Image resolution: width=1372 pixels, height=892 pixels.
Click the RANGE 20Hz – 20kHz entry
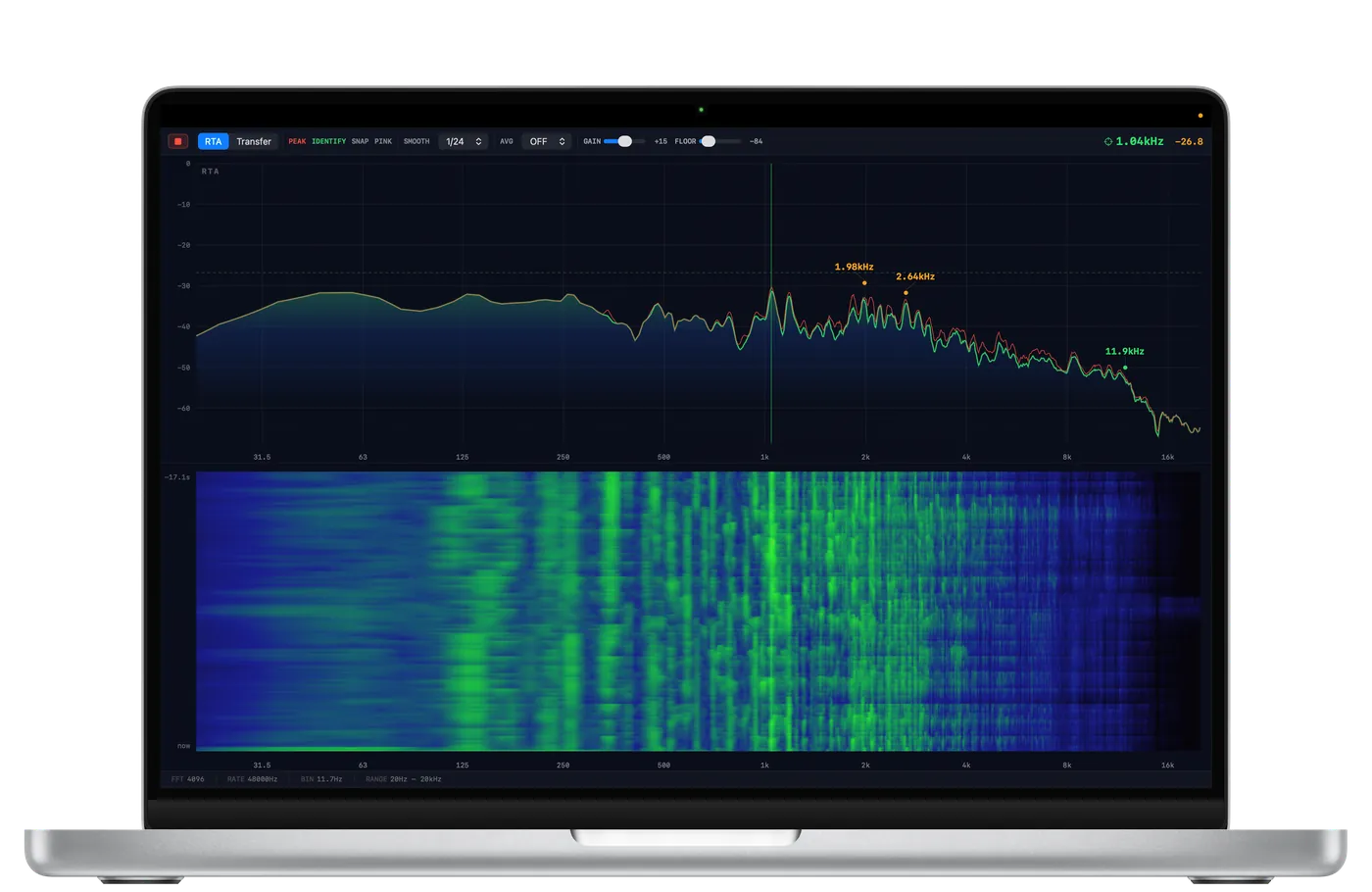point(404,779)
